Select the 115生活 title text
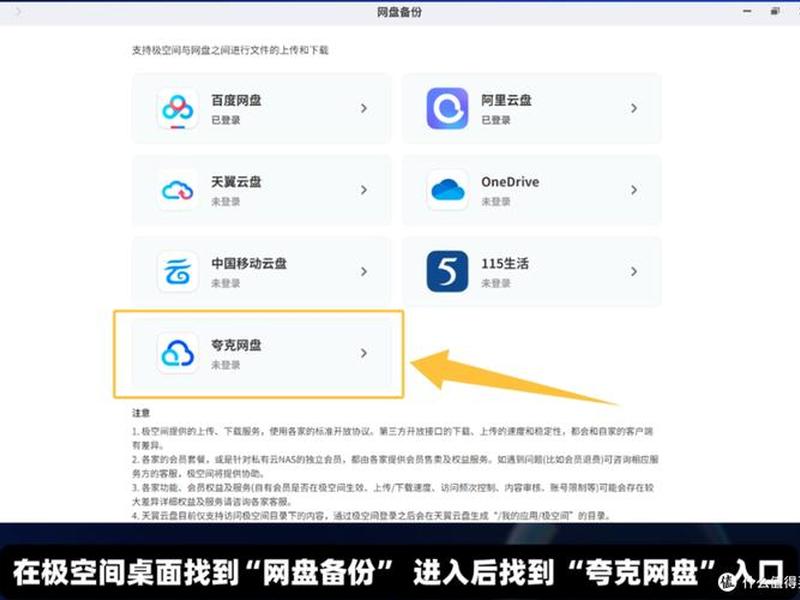The image size is (800, 600). coord(505,263)
